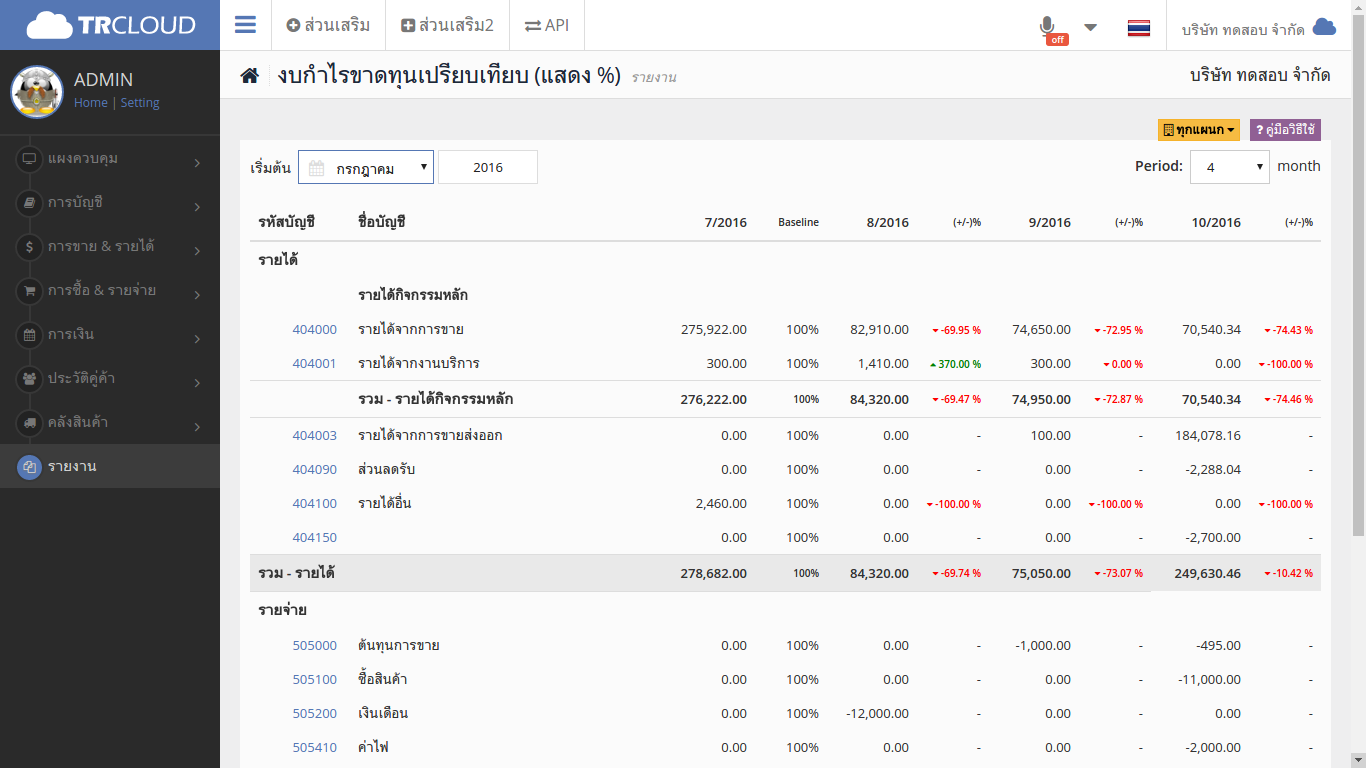
Task: Open the API menu item
Action: tap(546, 25)
